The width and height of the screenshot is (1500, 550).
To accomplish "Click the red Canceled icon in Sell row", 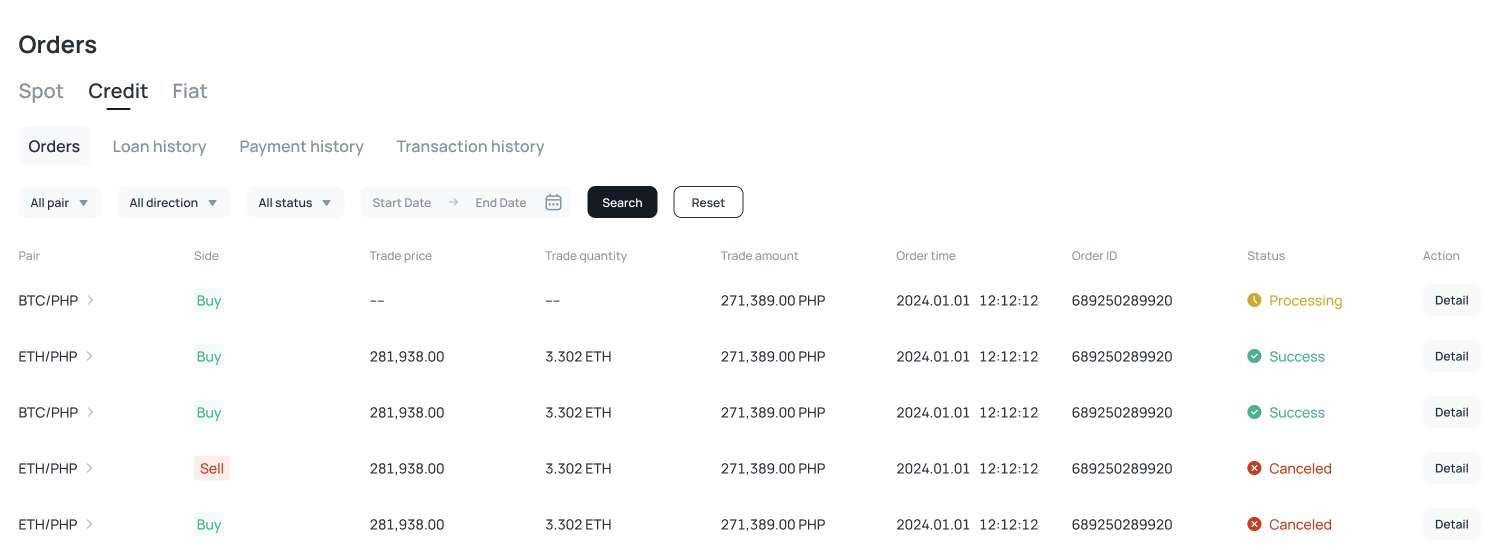I will (x=1254, y=468).
